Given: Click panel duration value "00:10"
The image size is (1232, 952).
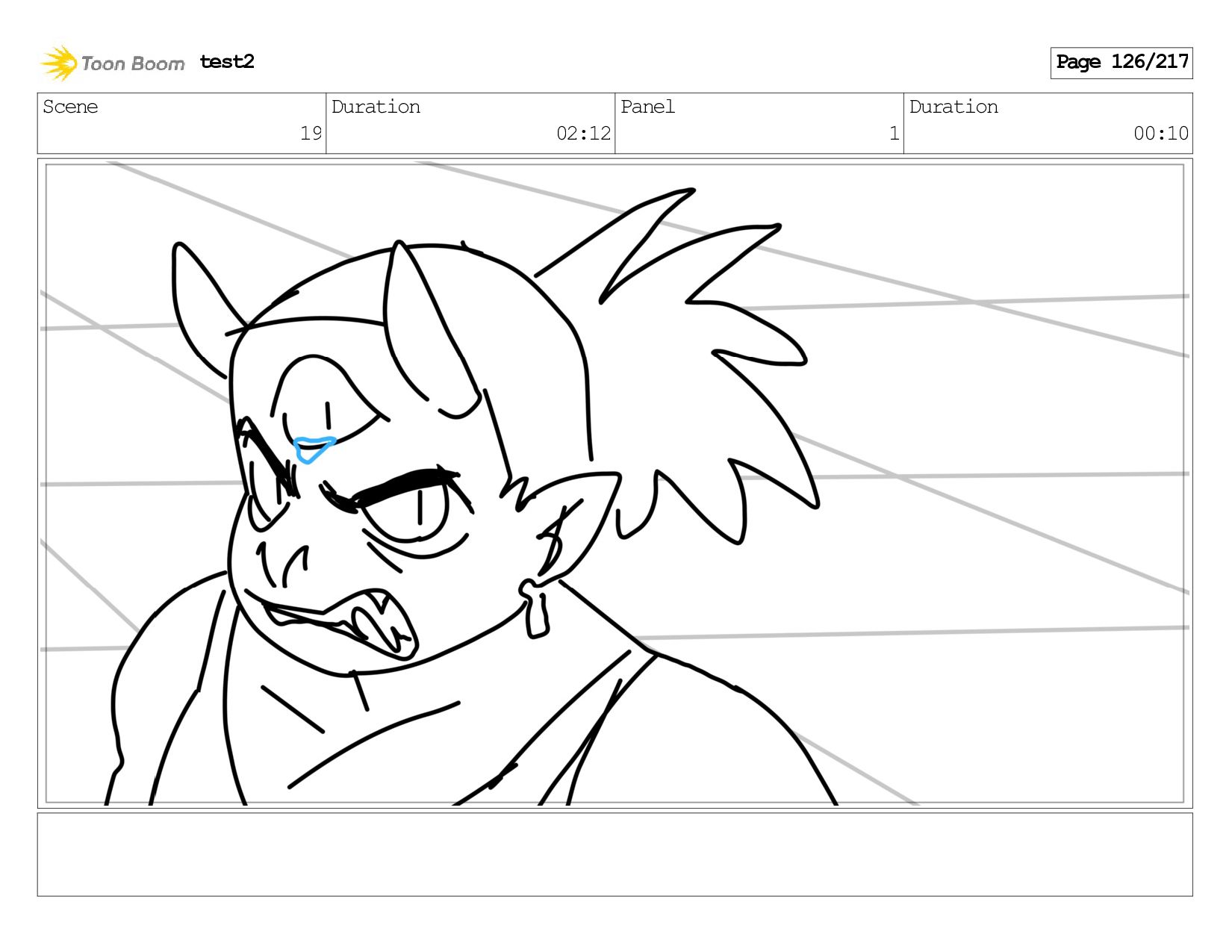Looking at the screenshot, I should point(1161,134).
